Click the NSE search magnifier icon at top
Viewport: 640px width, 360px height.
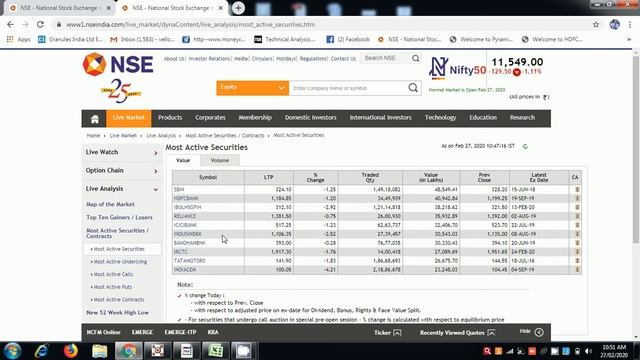pos(416,58)
